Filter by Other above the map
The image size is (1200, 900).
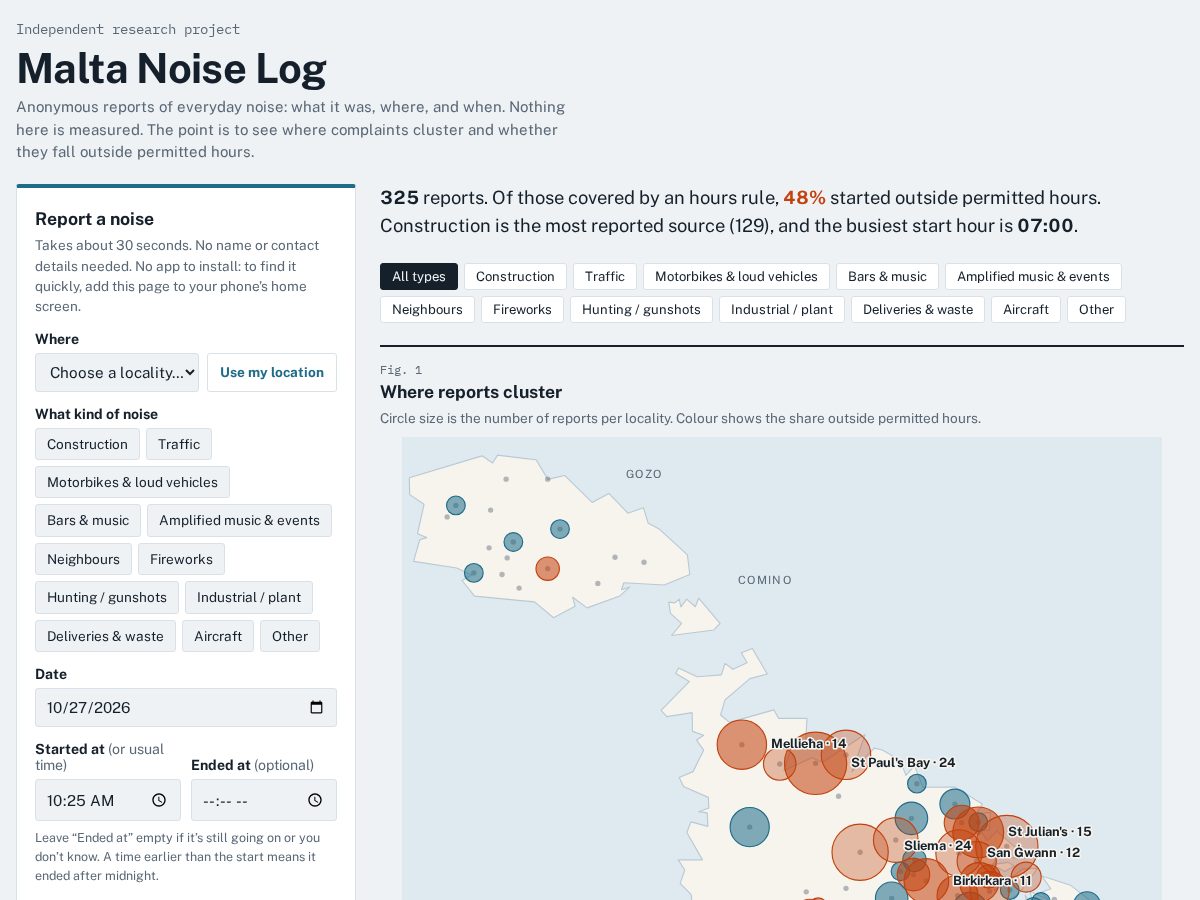1096,309
